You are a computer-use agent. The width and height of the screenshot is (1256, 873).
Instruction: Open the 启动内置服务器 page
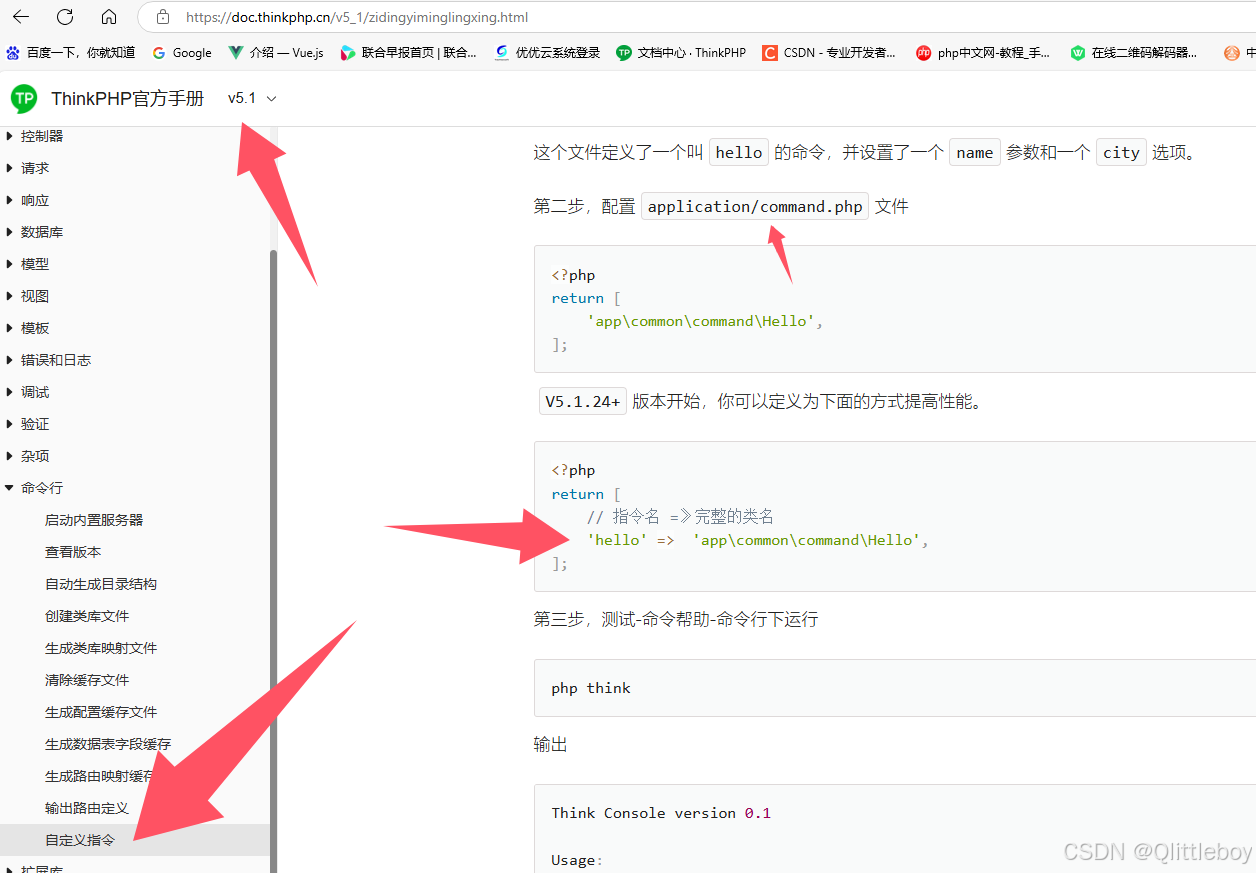[x=94, y=520]
